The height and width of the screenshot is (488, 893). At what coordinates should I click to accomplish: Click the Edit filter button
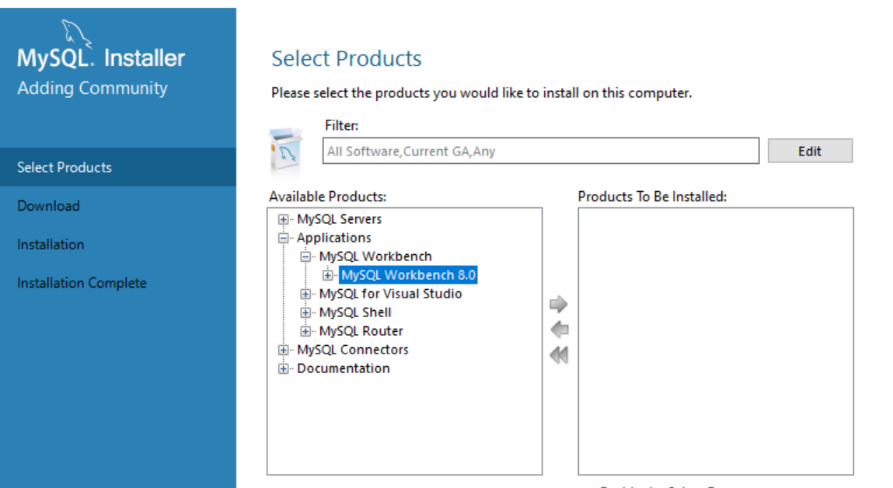[x=810, y=151]
